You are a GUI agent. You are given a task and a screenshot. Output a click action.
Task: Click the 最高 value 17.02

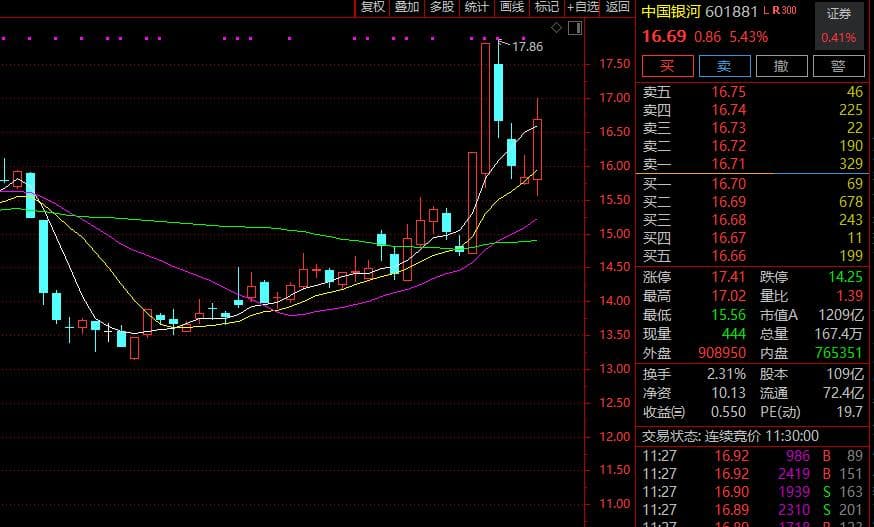[729, 296]
